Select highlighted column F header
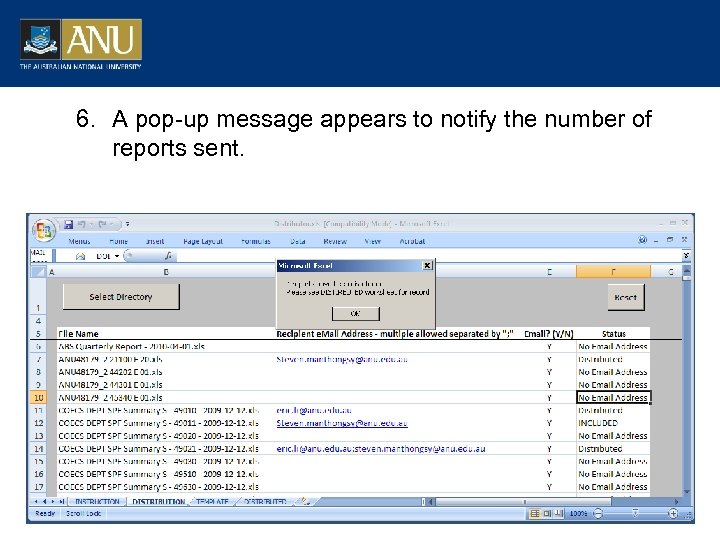Viewport: 720px width, 540px height. [x=613, y=272]
